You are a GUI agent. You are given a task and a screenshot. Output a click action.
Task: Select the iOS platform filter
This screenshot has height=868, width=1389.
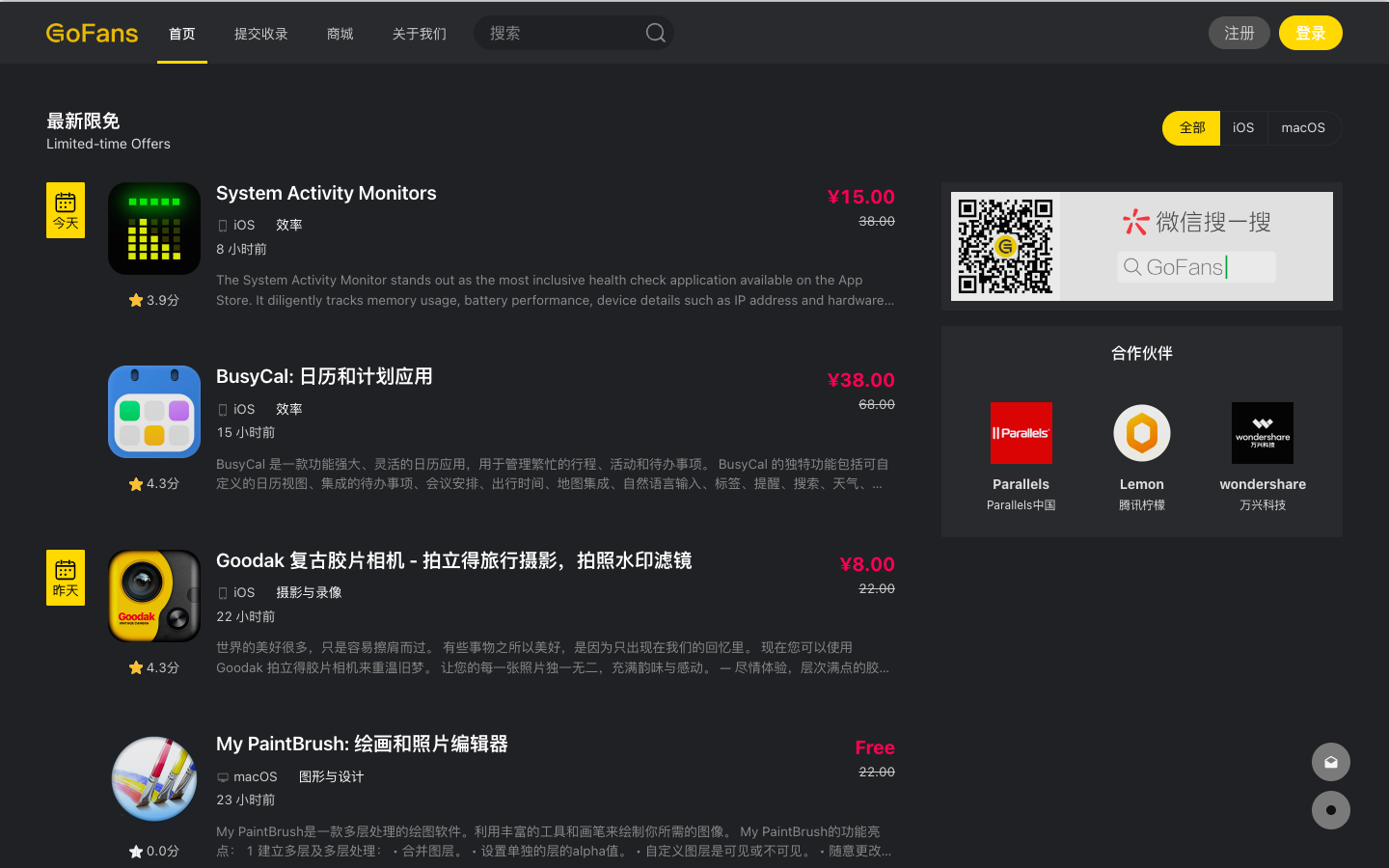(x=1243, y=127)
